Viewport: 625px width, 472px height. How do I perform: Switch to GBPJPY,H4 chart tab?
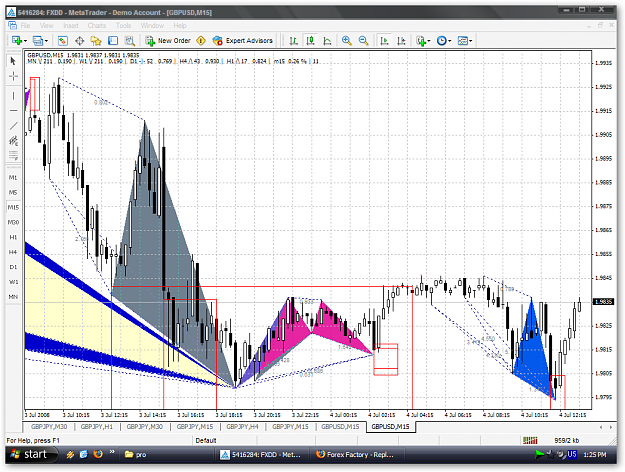point(242,427)
